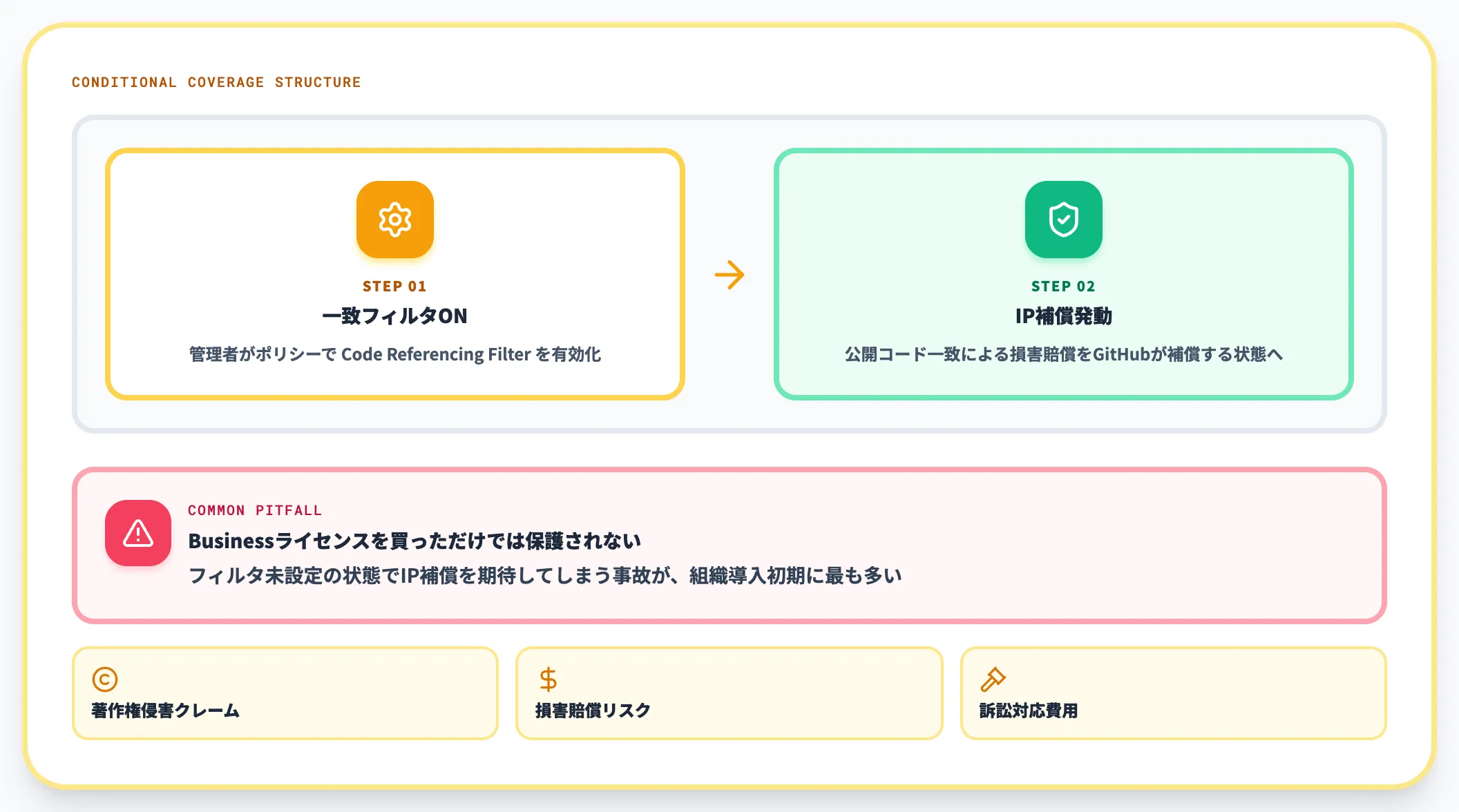
Task: Click the Businessライセンス warning headline
Action: coord(414,541)
